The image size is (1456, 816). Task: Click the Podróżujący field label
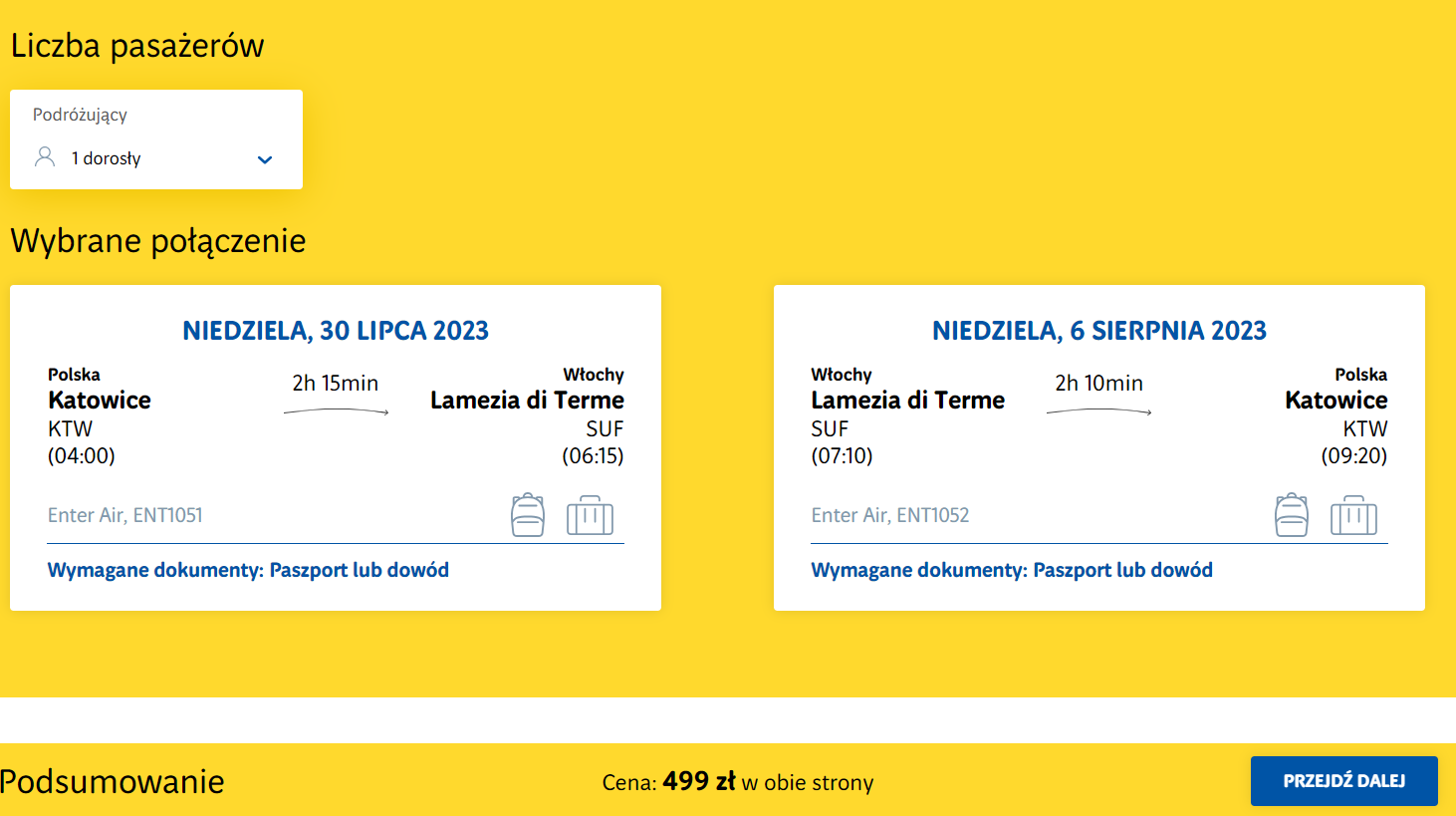click(80, 115)
